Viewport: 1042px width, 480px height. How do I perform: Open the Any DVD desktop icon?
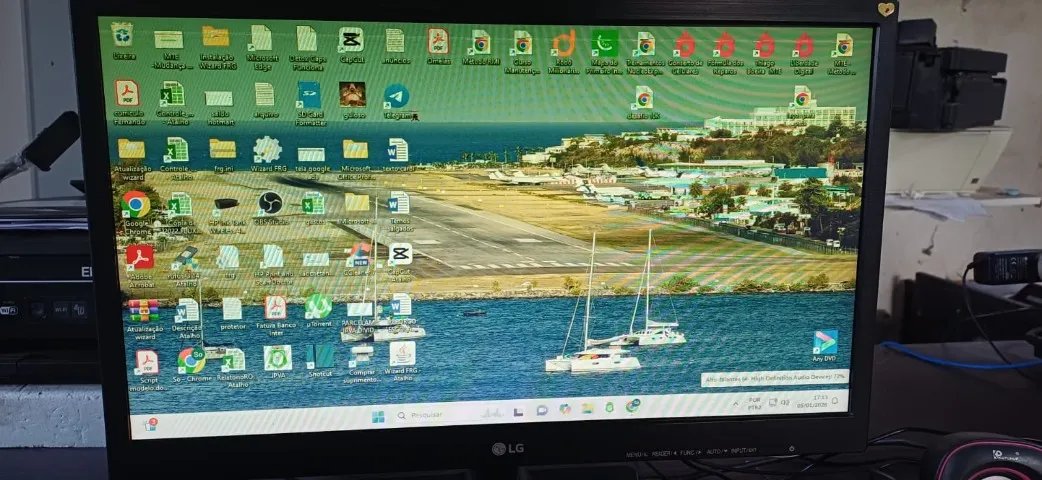(825, 343)
